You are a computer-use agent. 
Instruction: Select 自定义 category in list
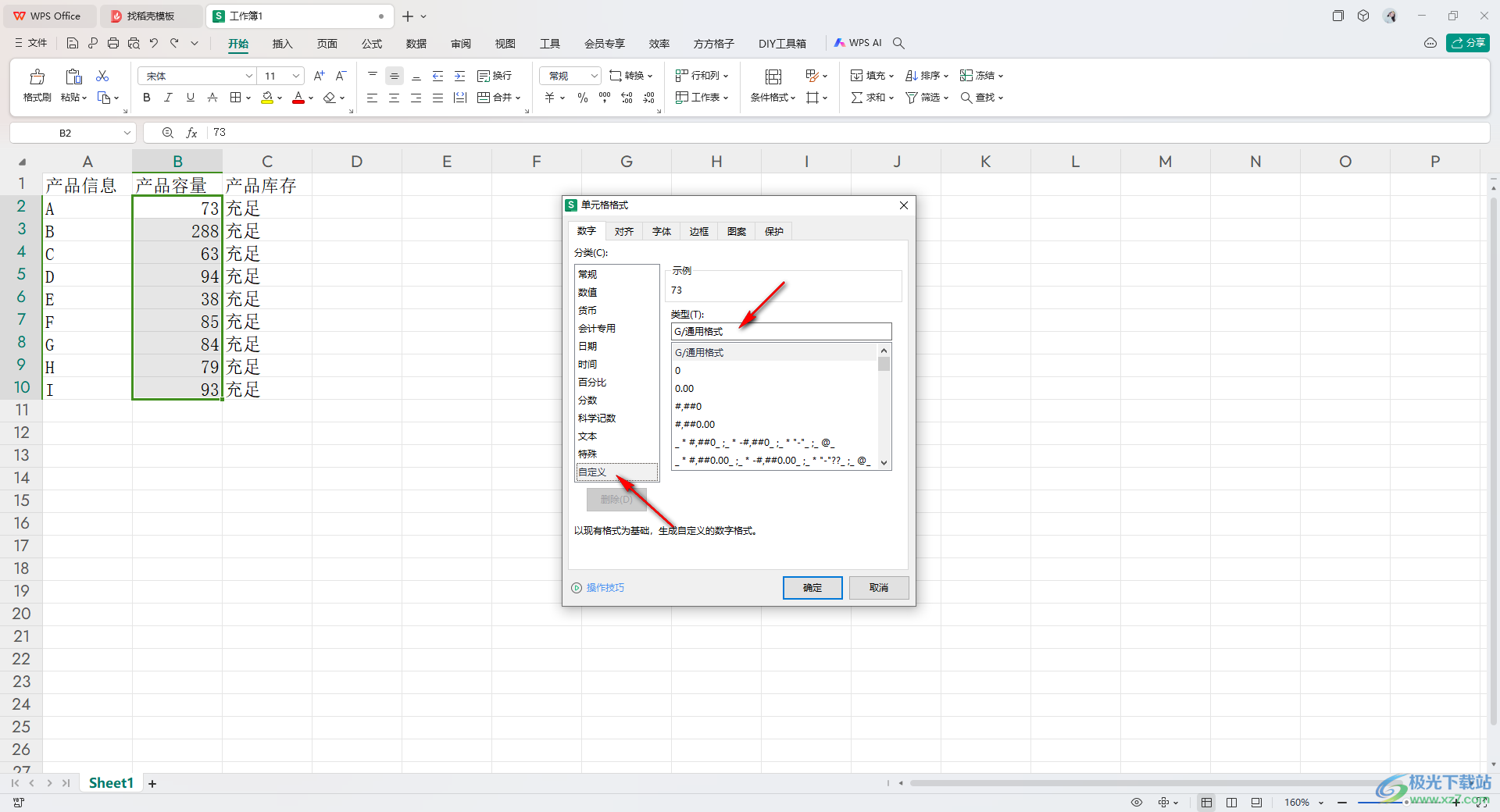[x=616, y=472]
